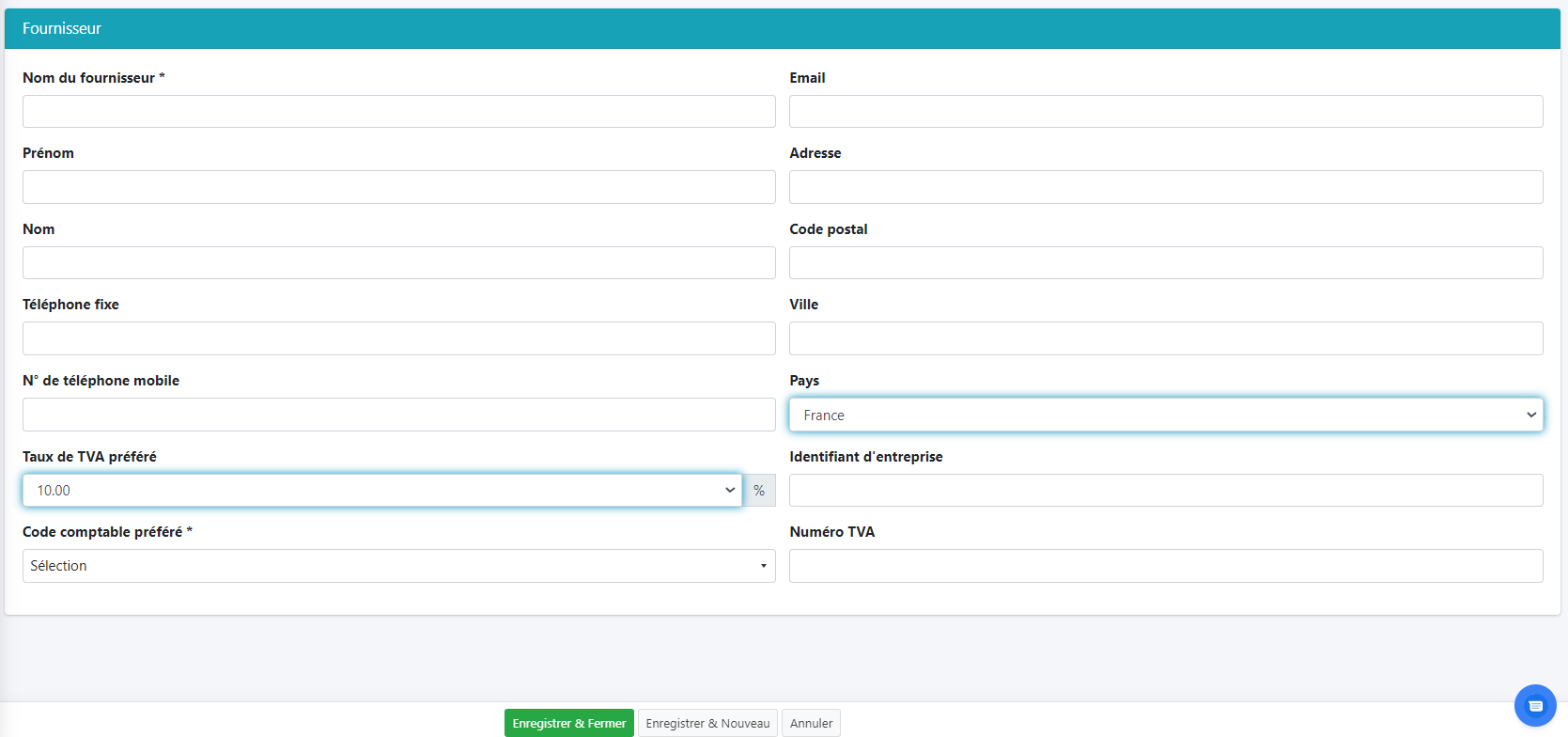This screenshot has width=1568, height=737.
Task: Select the Téléphone fixe field
Action: pyautogui.click(x=398, y=338)
